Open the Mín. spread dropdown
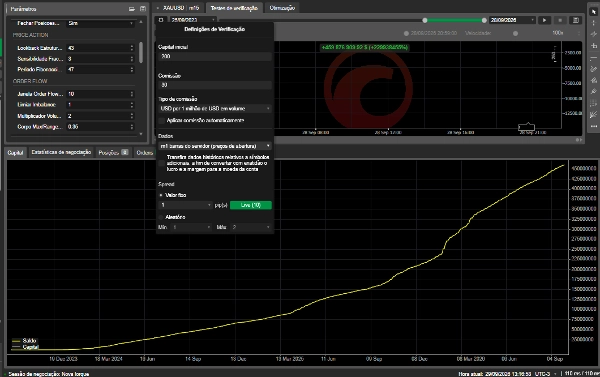 click(191, 227)
